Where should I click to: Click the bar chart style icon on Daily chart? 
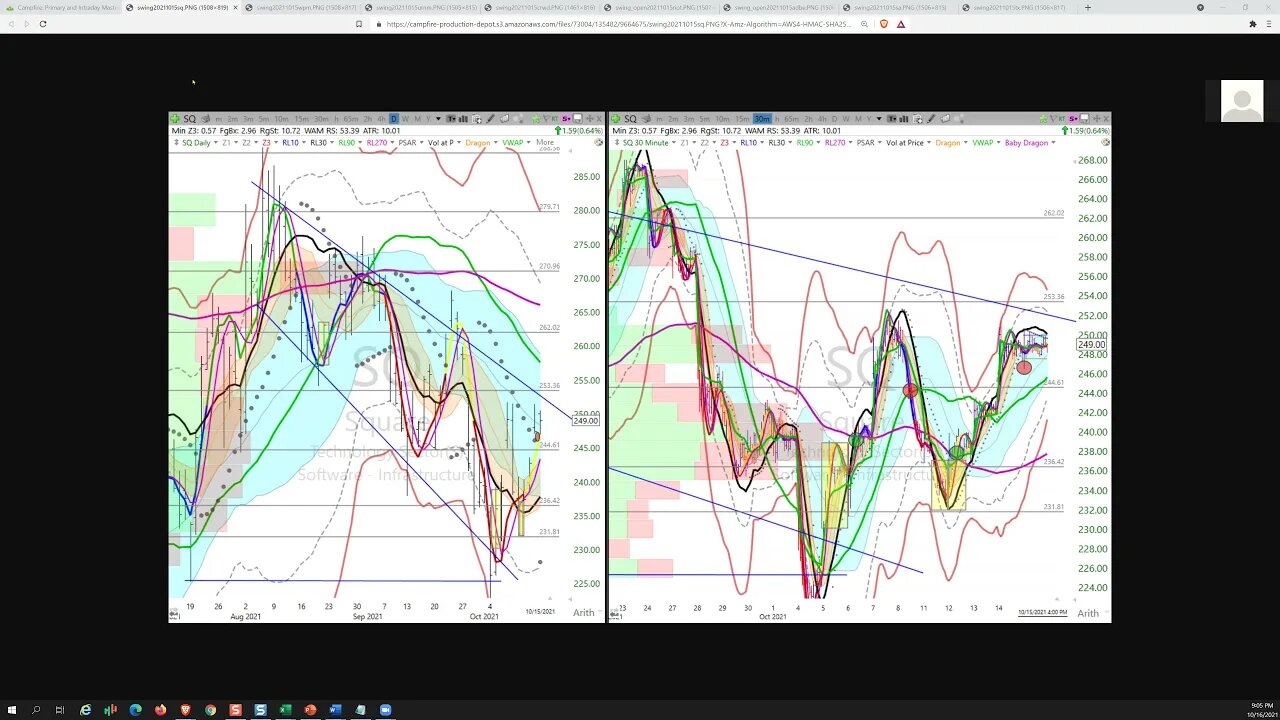[x=463, y=118]
